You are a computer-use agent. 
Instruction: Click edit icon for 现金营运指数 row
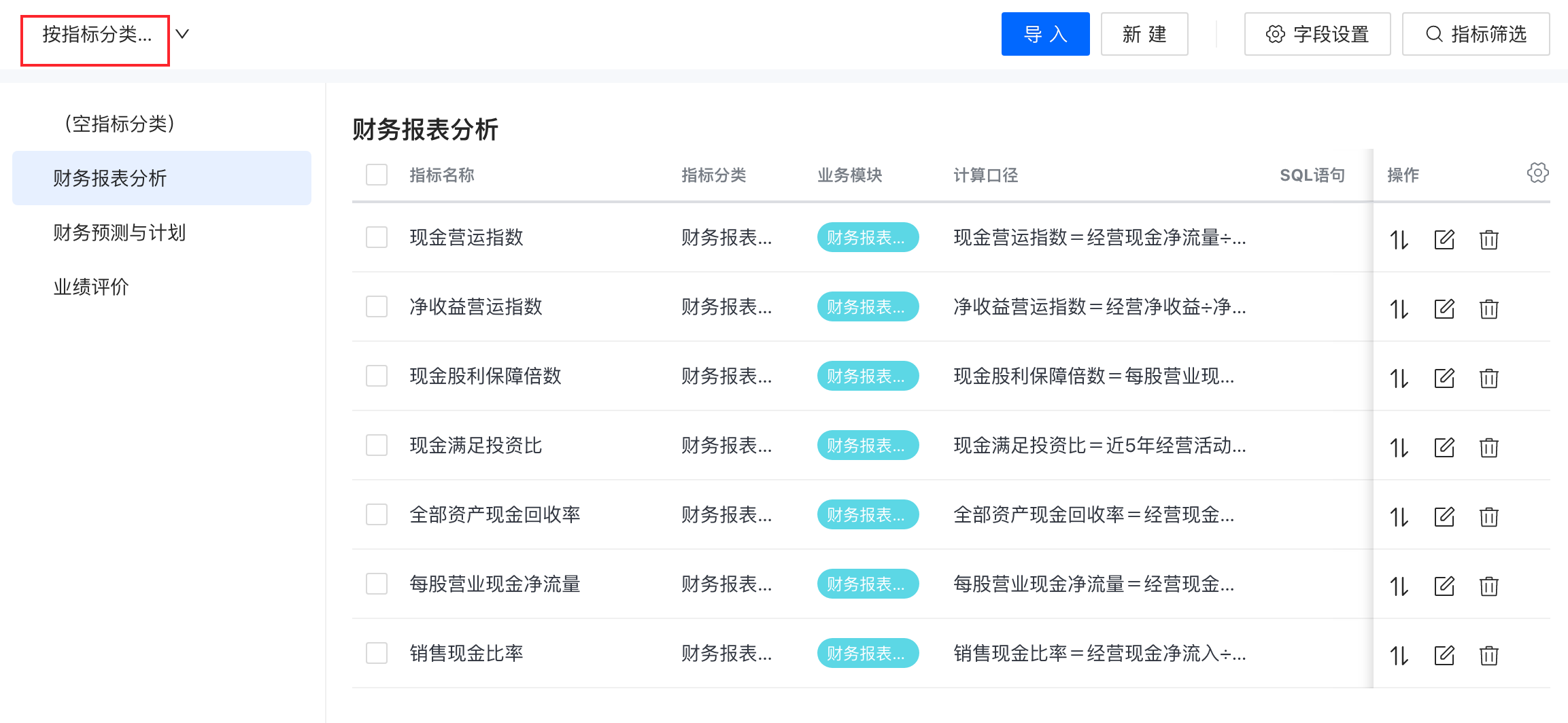(x=1444, y=239)
